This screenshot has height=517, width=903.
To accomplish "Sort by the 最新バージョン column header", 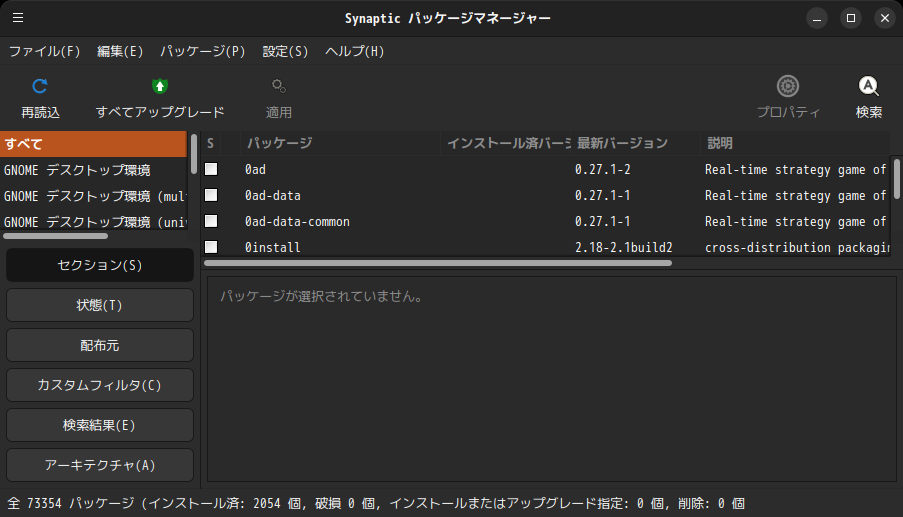I will tap(635, 143).
